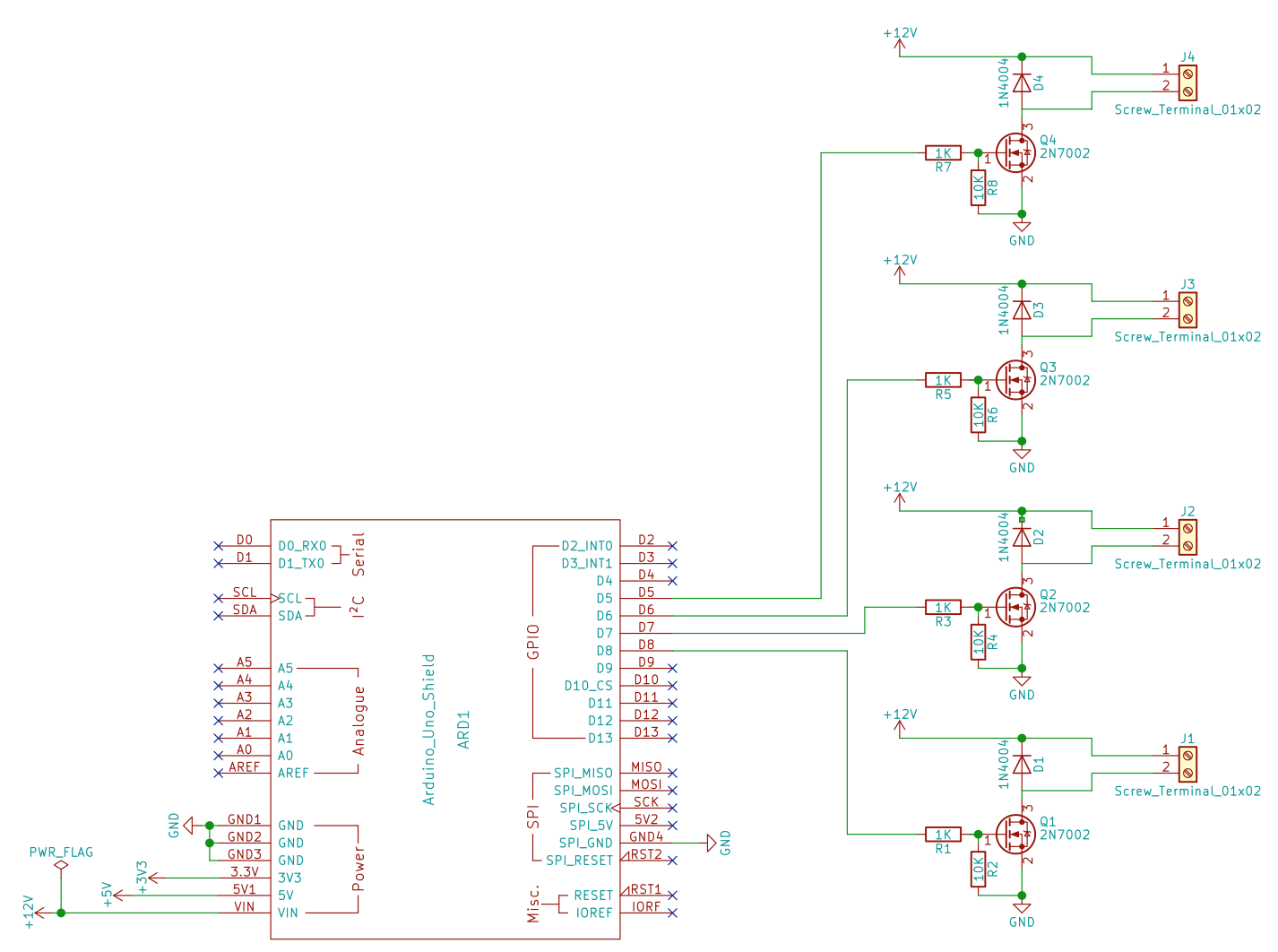Select the R7 1K resistor
This screenshot has height=952, width=1278.
943,153
